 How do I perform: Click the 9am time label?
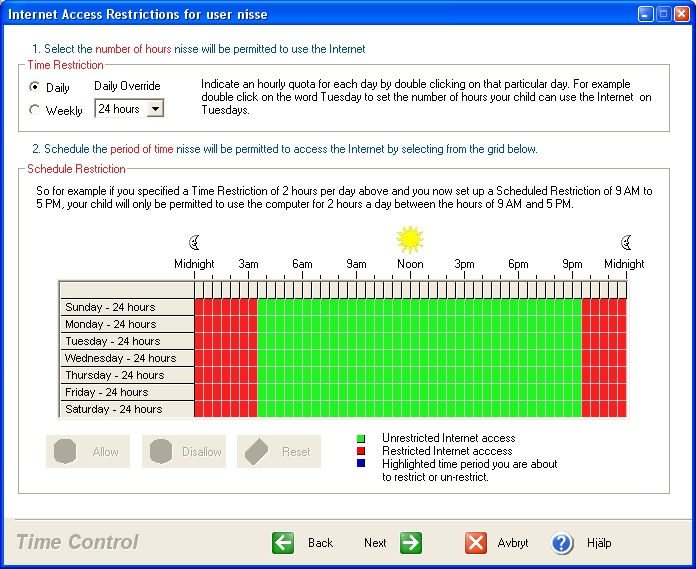tap(356, 264)
